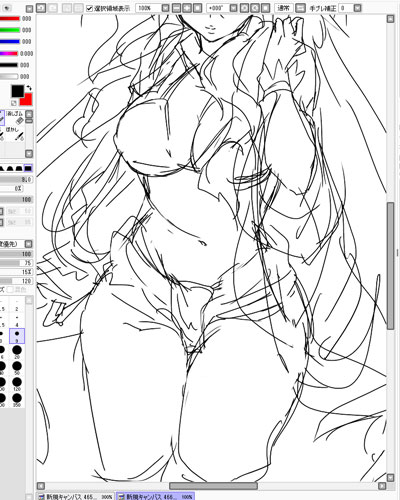Adjust the grayscale gradient slider
Image resolution: width=400 pixels, height=500 pixels.
[9, 76]
